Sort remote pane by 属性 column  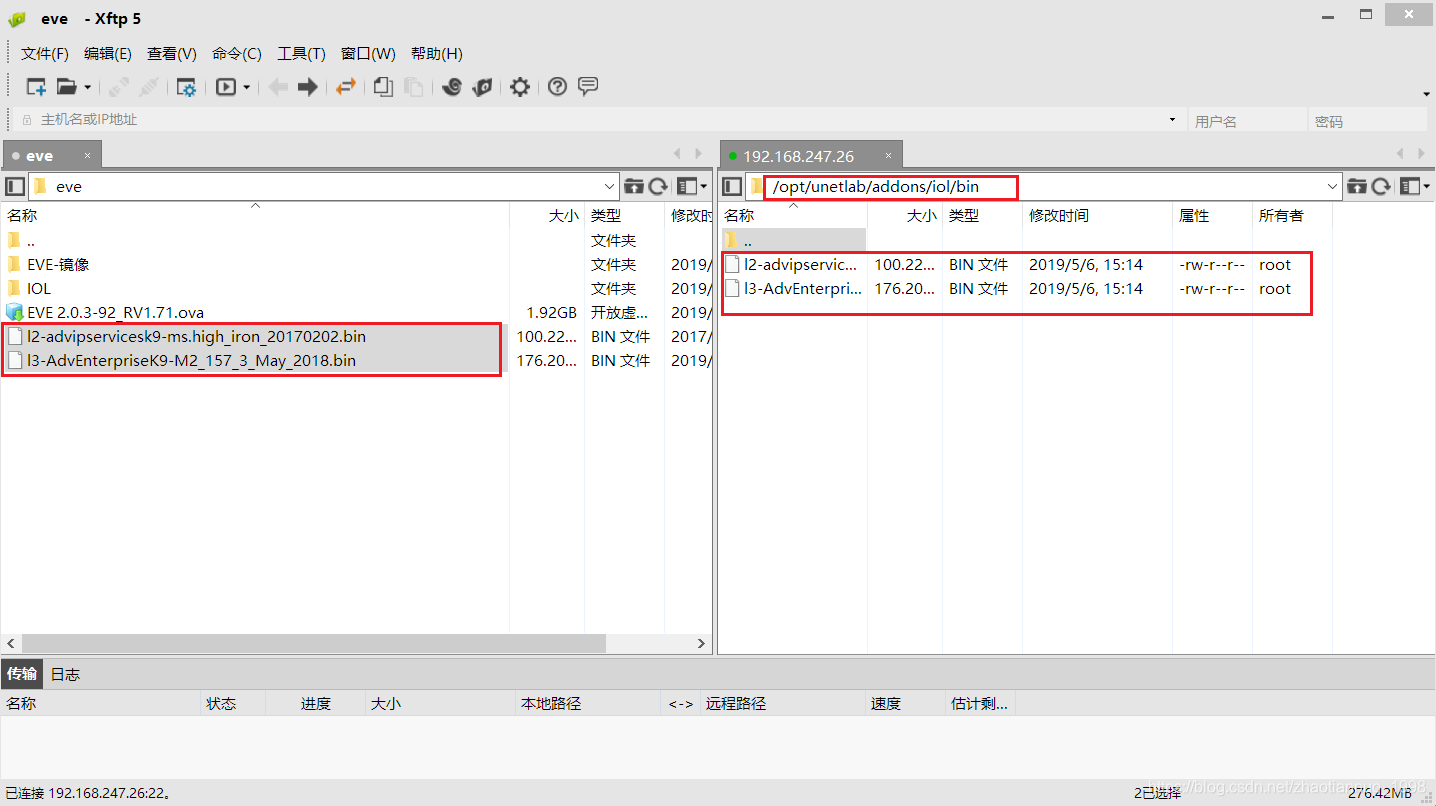[1212, 215]
